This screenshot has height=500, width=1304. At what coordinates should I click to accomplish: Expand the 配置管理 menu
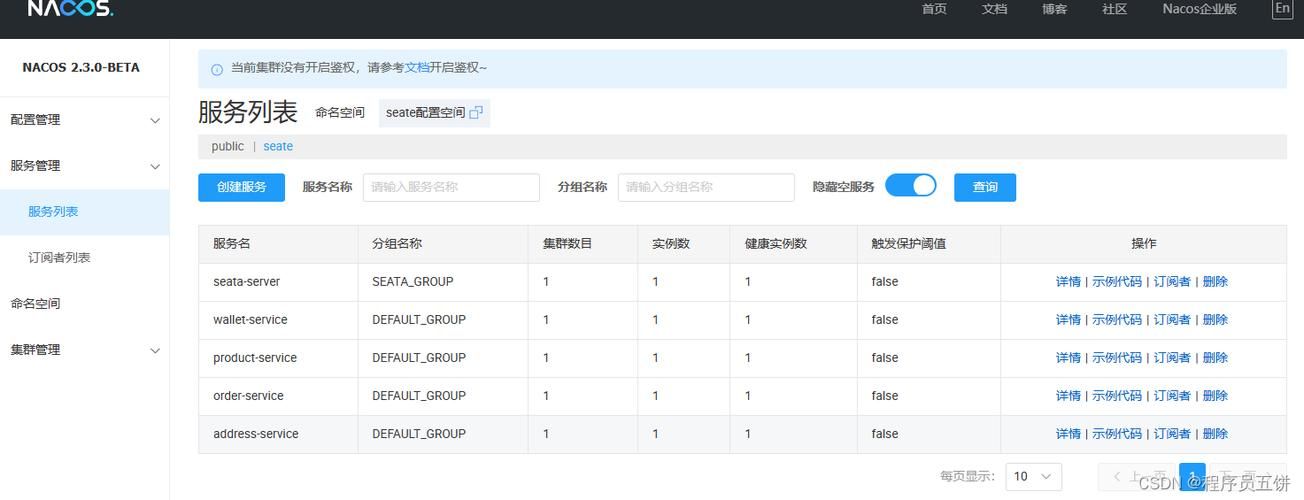pos(85,120)
